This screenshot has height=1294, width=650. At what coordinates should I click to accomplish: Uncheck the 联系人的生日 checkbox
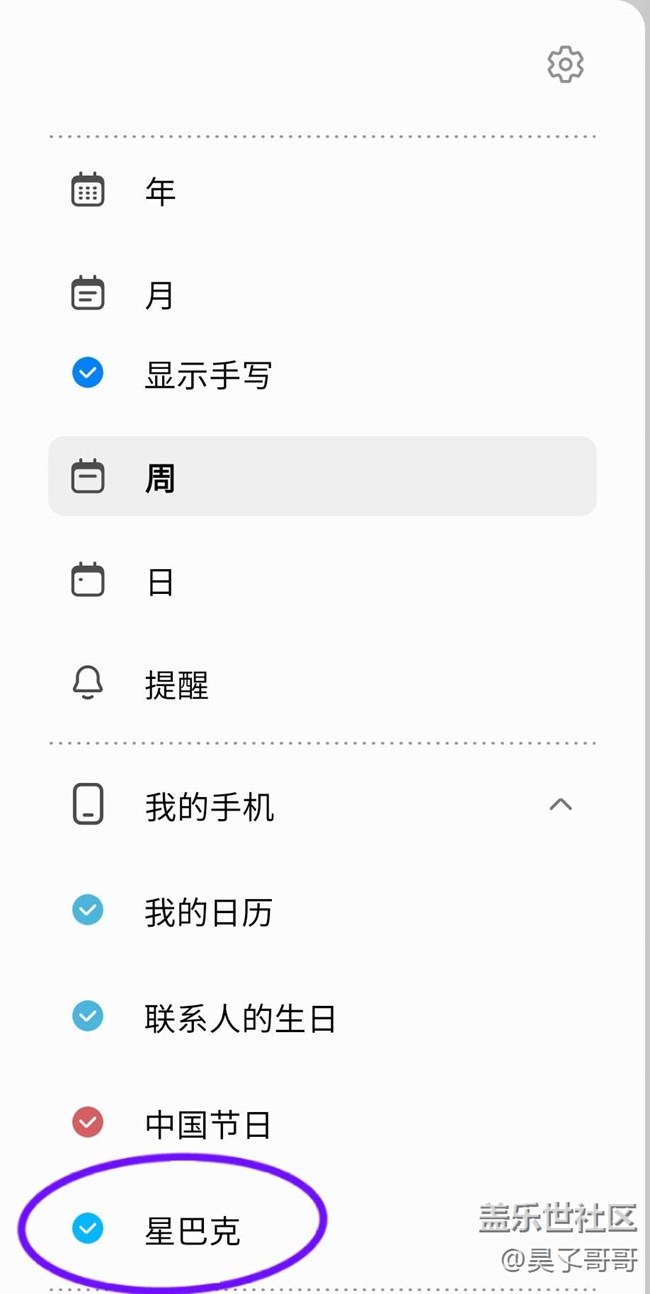(x=88, y=1017)
